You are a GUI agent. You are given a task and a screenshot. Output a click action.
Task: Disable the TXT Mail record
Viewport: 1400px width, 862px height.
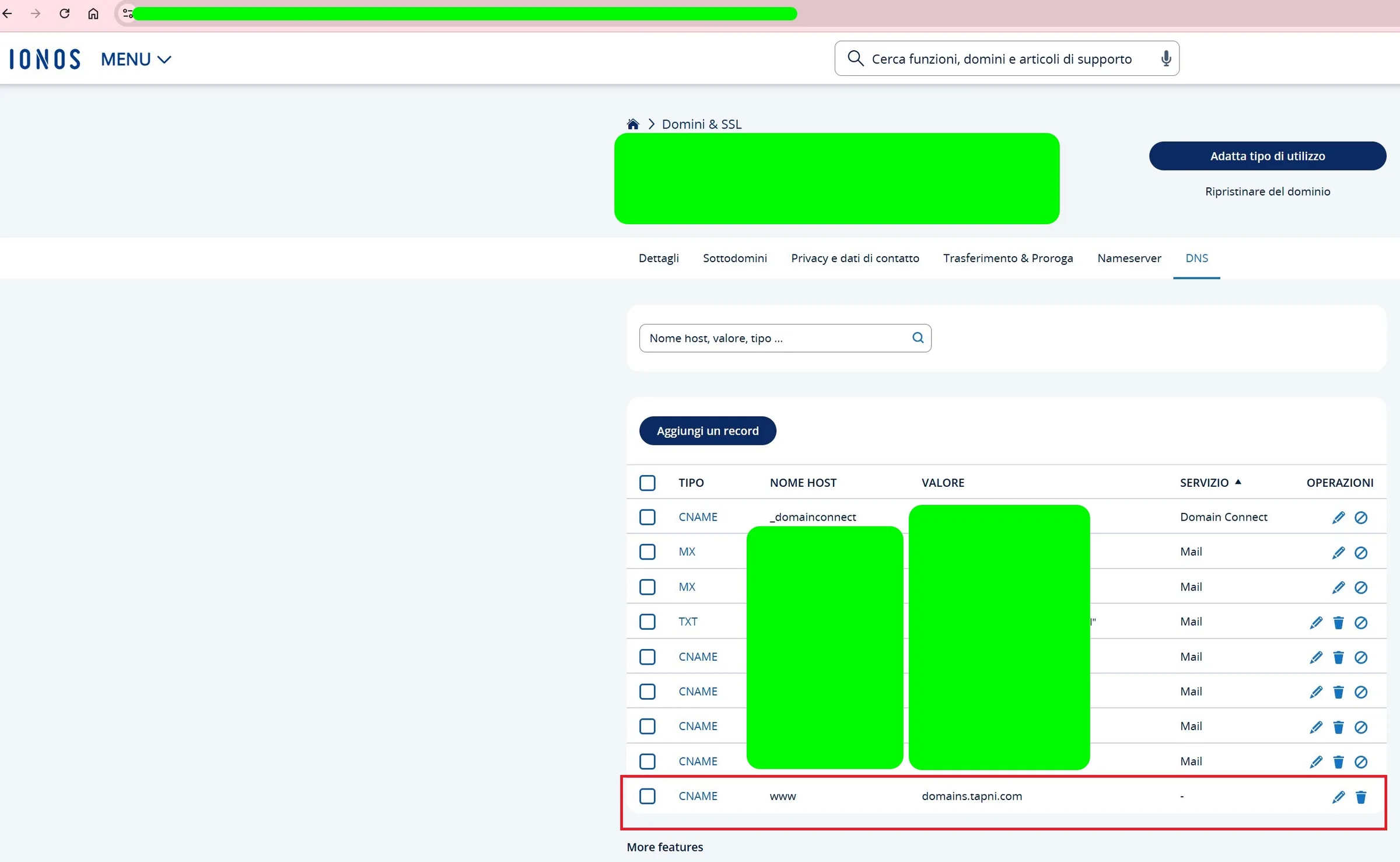[x=1360, y=622]
